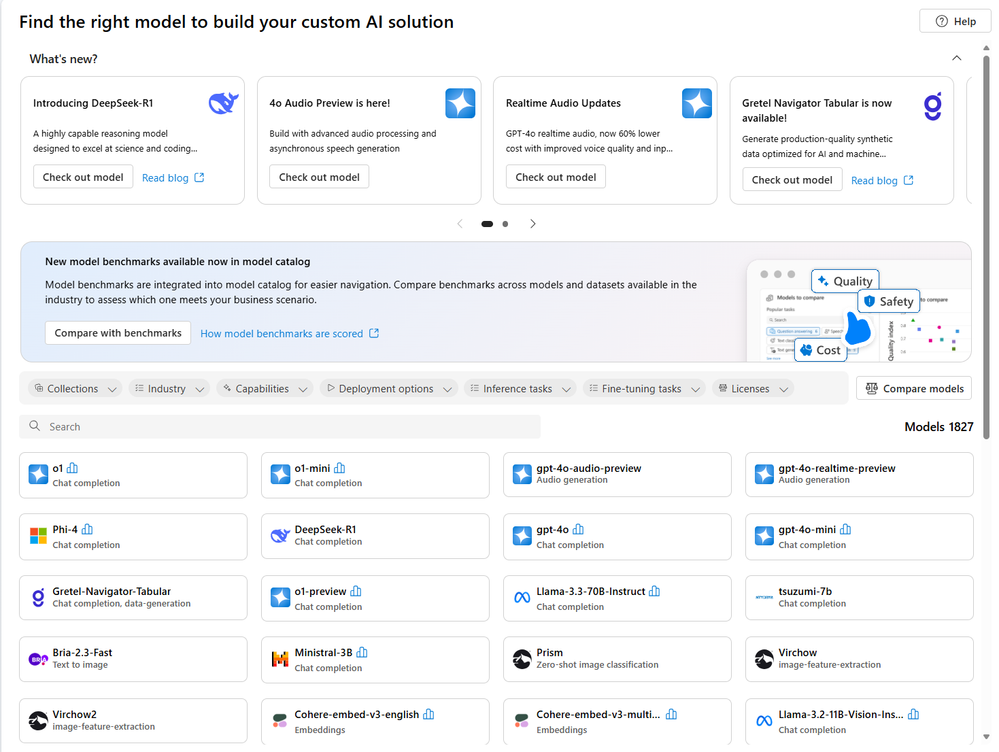This screenshot has height=752, width=999.
Task: Click the Mistral logo on Ministral-3B tile
Action: pos(280,659)
